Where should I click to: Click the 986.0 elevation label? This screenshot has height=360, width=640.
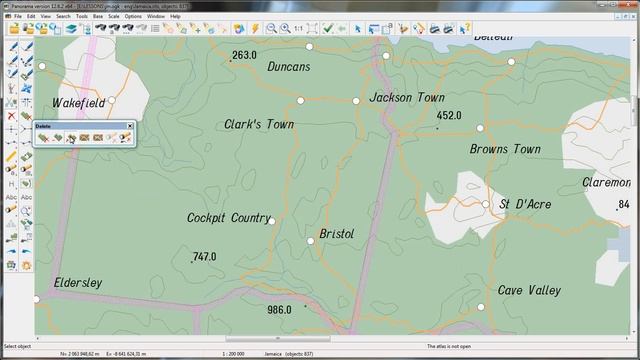tap(280, 310)
